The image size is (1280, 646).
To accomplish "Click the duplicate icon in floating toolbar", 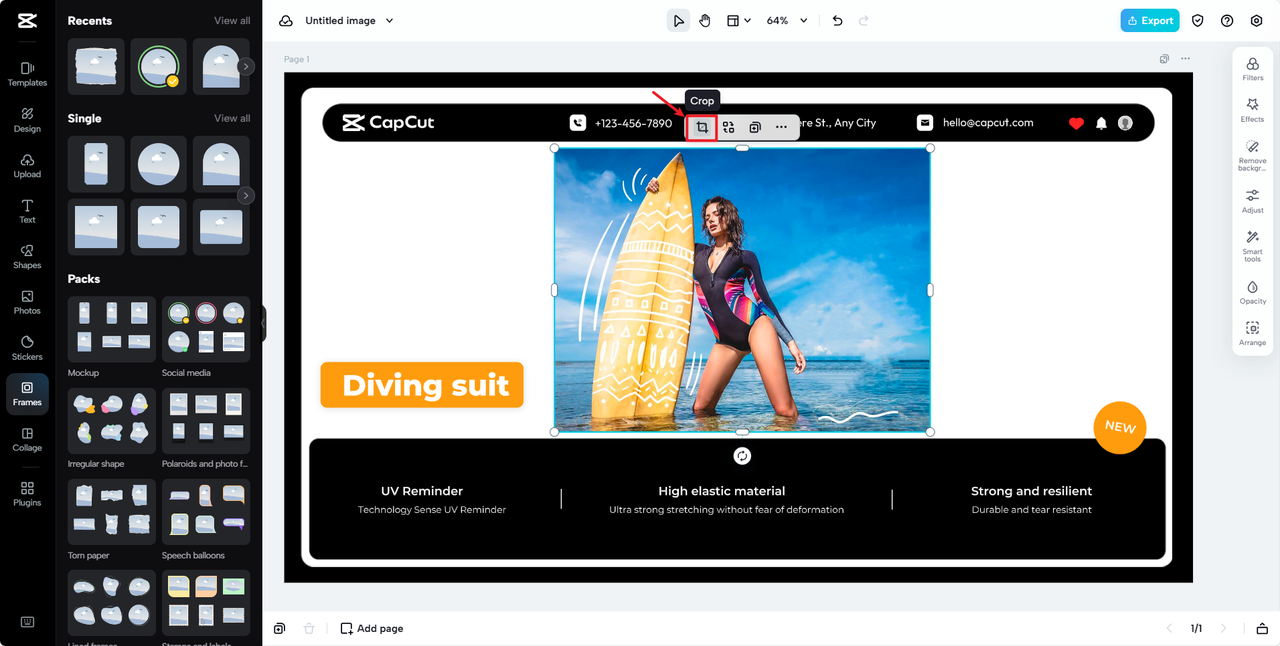I will coord(755,127).
